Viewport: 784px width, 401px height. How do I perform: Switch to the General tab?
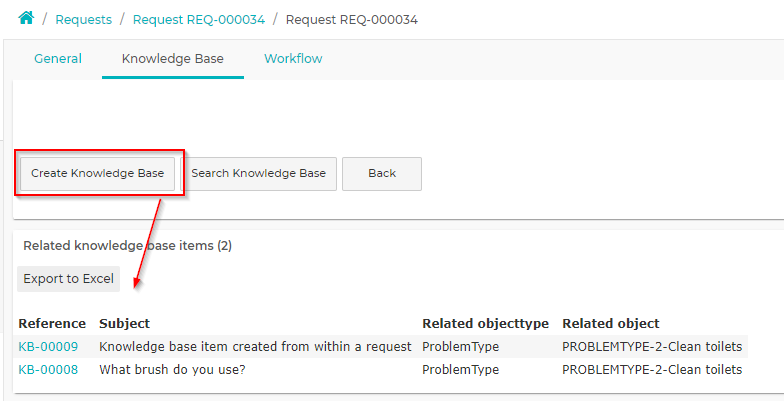(x=58, y=58)
